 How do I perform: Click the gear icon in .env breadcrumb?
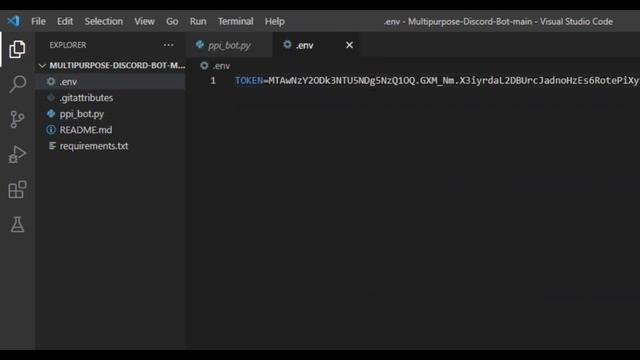pos(204,65)
